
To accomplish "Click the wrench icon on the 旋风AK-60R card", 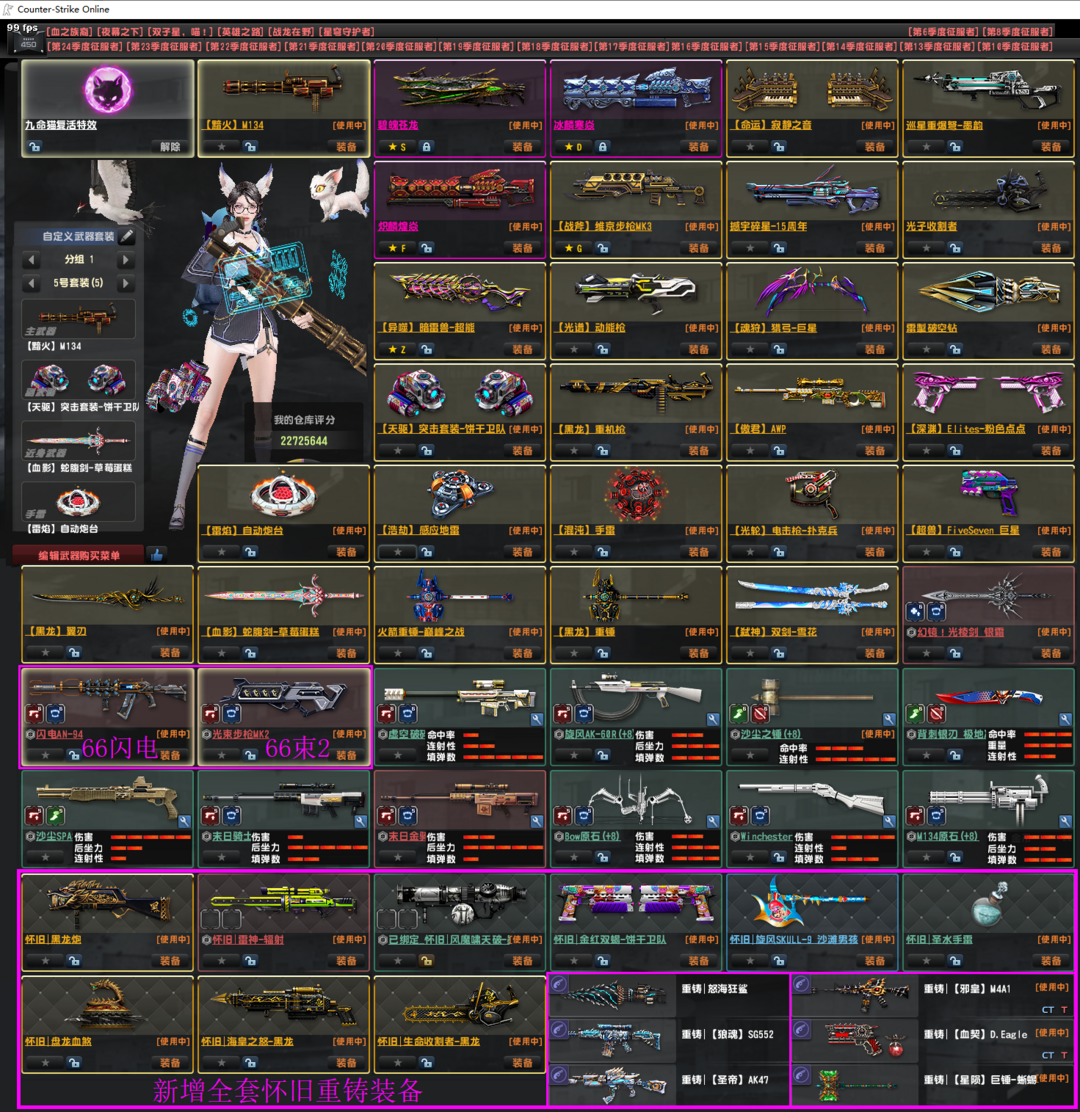I will (713, 719).
